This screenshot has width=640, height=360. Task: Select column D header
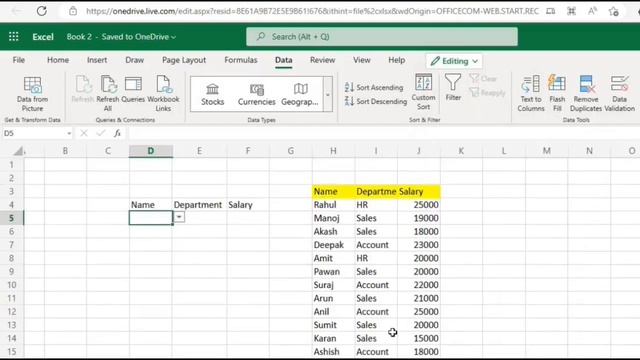tap(151, 151)
